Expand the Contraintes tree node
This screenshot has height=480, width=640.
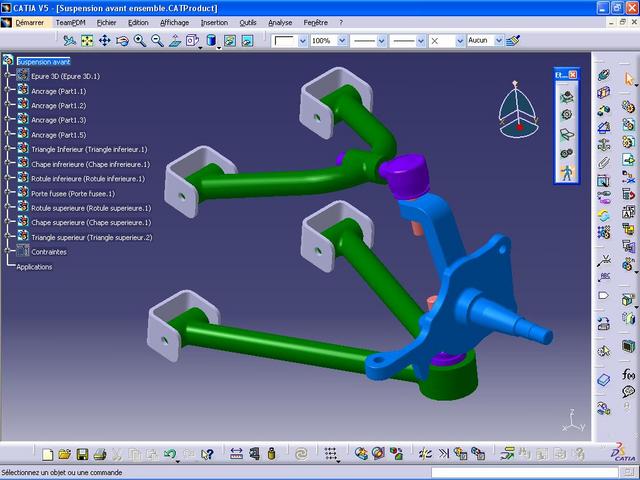(x=7, y=251)
